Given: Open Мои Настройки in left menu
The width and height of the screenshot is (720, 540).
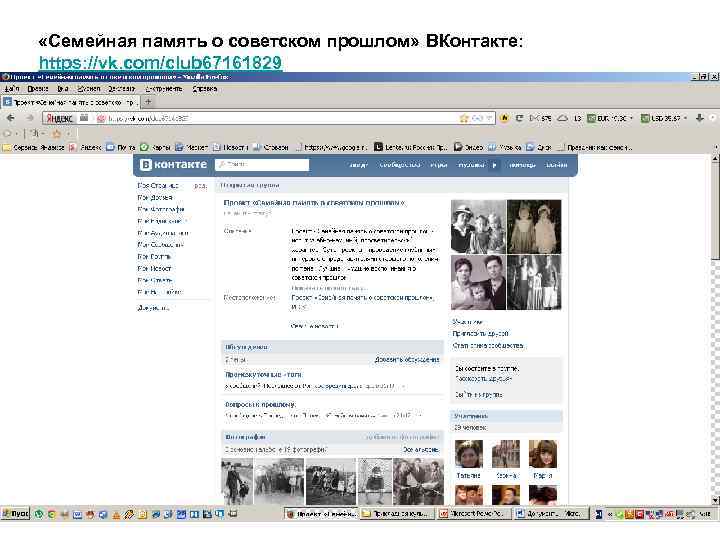Looking at the screenshot, I should tap(160, 292).
